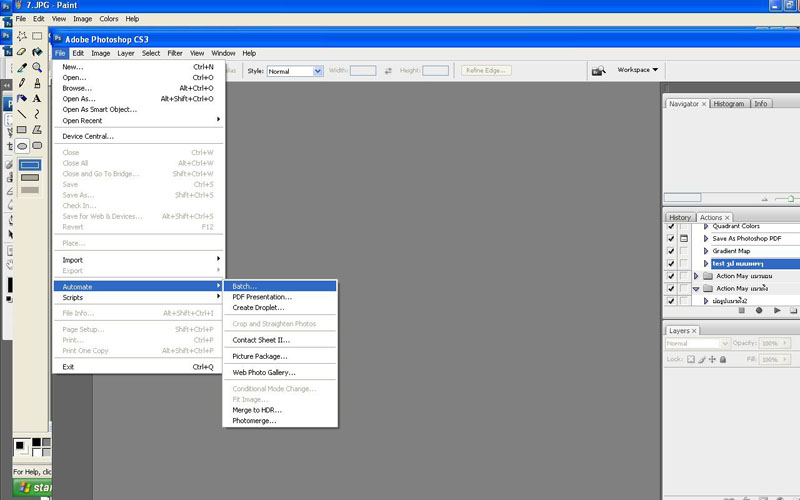Toggle dialog box for Gradient Map action
Image resolution: width=800 pixels, height=500 pixels.
(x=684, y=251)
